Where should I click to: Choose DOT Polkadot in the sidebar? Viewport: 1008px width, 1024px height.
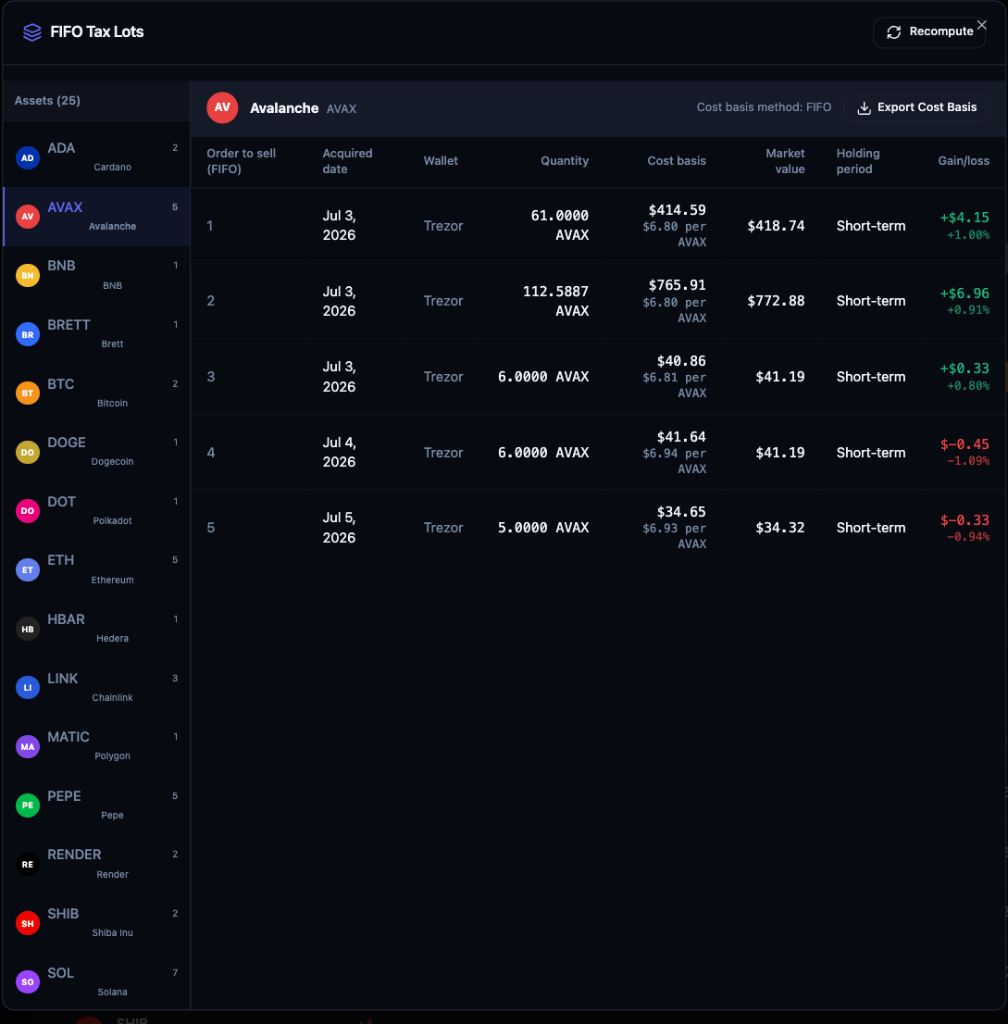(x=97, y=511)
